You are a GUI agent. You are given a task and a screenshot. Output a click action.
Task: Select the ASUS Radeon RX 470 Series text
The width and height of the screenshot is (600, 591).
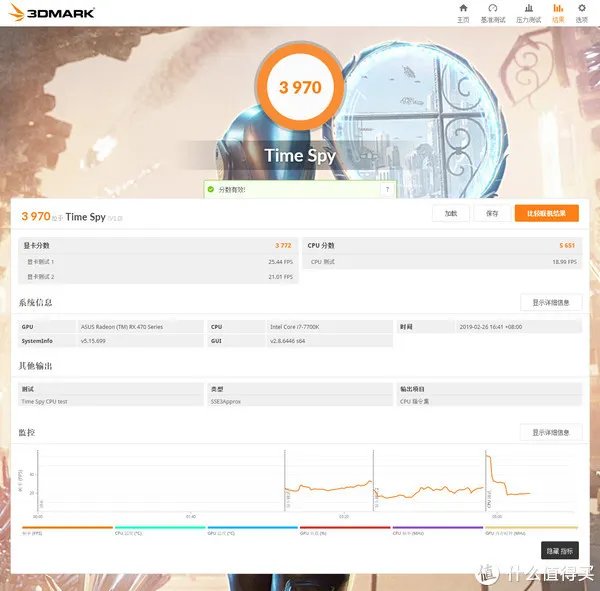[122, 327]
